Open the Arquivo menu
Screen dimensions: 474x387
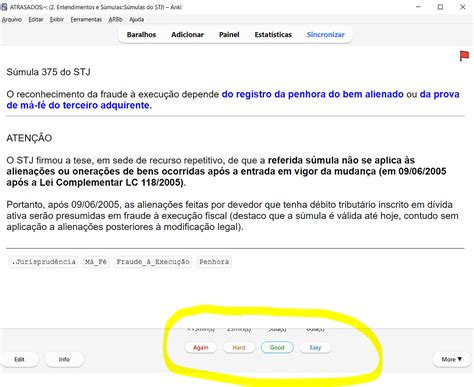(x=12, y=19)
